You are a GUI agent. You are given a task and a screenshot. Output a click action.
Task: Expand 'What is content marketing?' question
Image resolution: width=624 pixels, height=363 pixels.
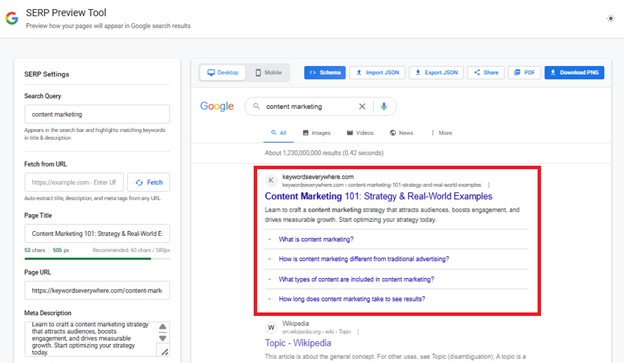pyautogui.click(x=396, y=239)
